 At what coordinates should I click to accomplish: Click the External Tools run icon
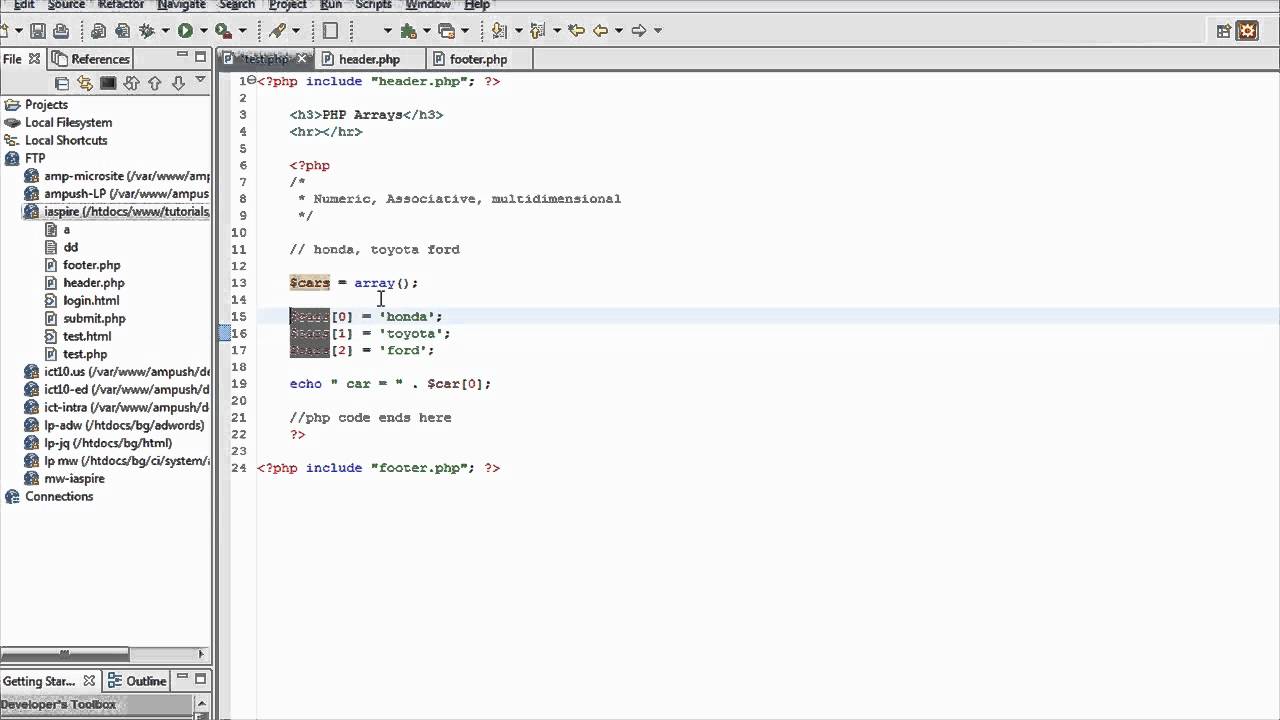pyautogui.click(x=223, y=31)
